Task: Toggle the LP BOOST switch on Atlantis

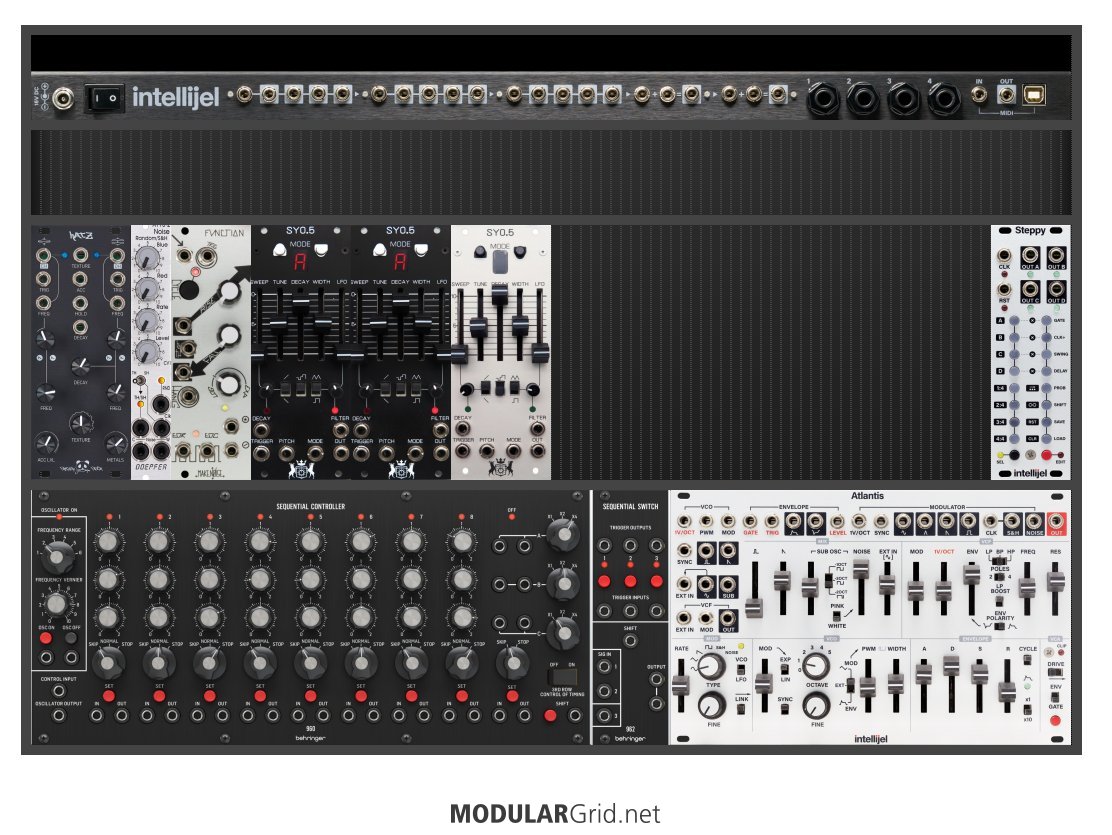Action: coord(1000,601)
